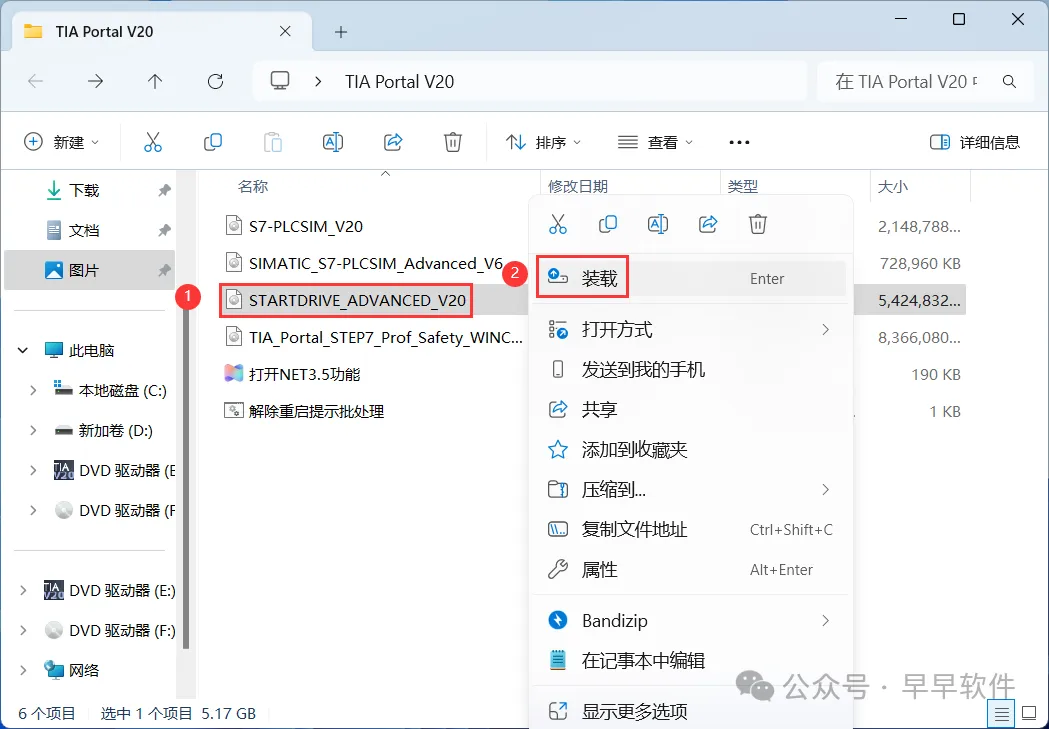Open the three-dots more options menu

click(x=739, y=142)
